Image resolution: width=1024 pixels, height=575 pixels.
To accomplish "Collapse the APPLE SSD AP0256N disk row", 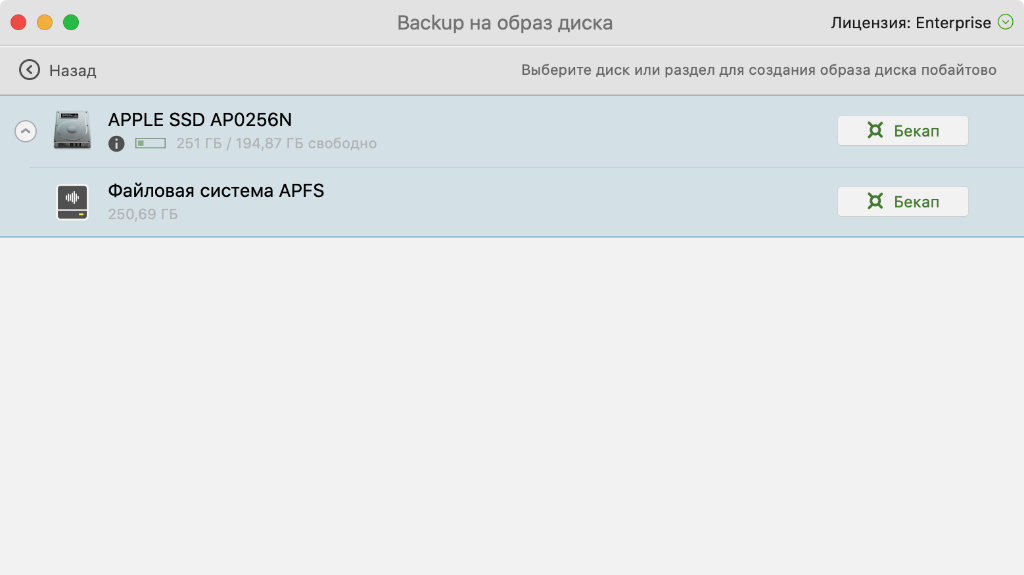I will [26, 131].
